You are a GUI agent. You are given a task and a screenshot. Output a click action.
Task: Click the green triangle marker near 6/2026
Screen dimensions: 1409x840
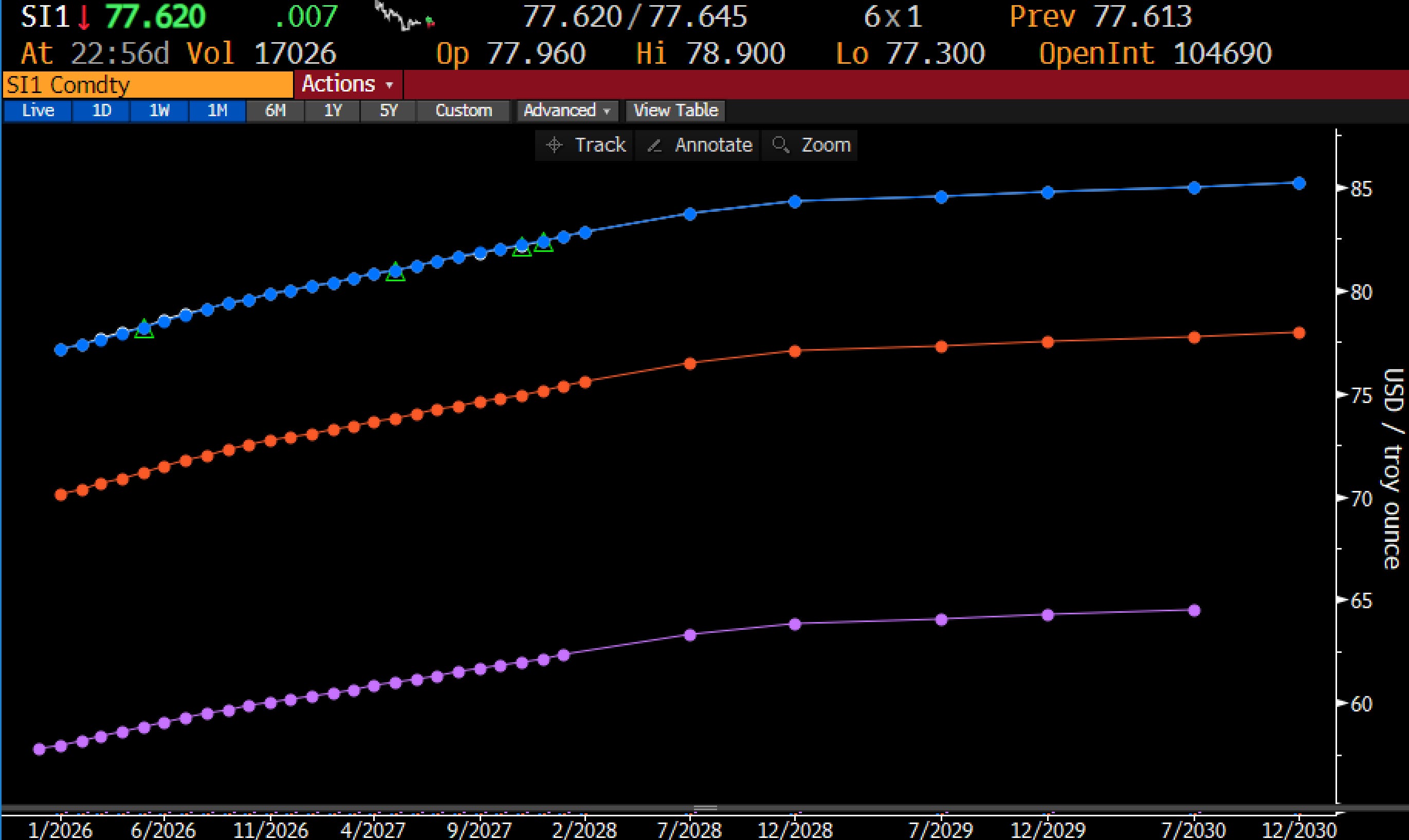click(144, 328)
